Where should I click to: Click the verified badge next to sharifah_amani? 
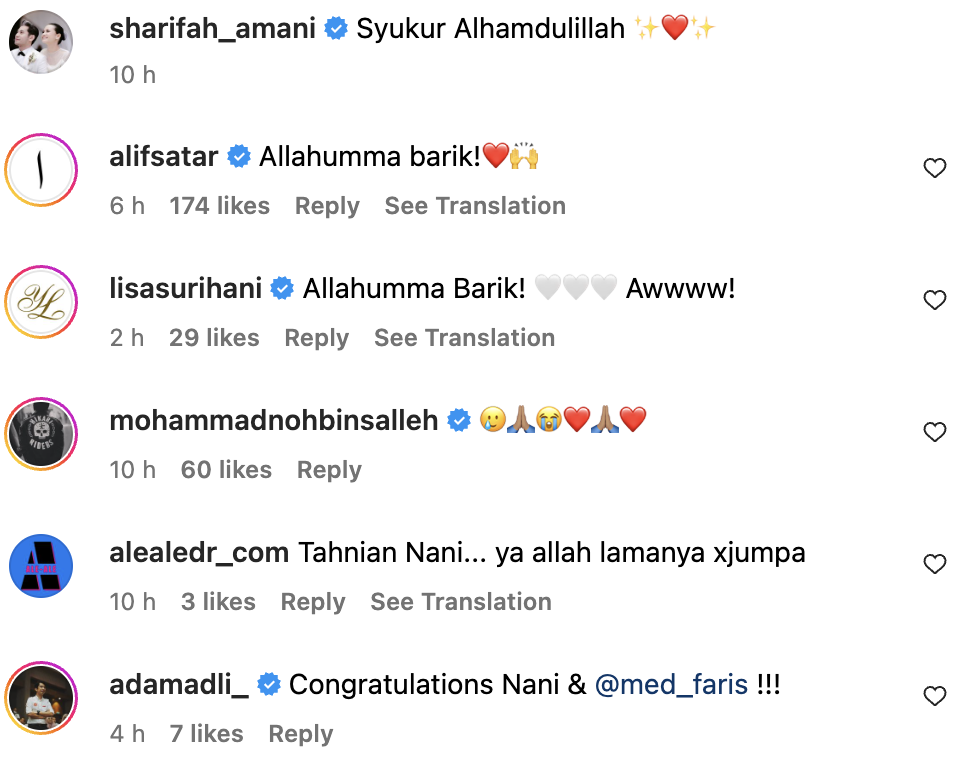pyautogui.click(x=335, y=28)
